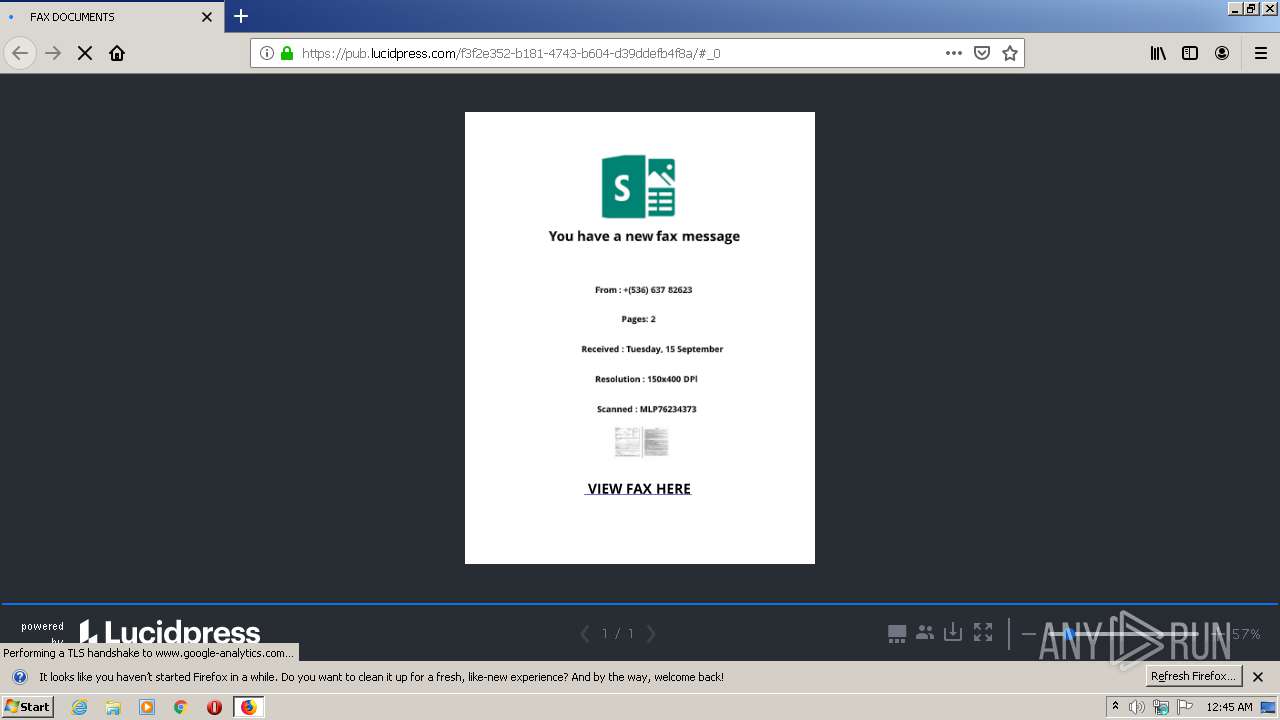
Task: Click the Lucidpress logo
Action: [x=170, y=633]
